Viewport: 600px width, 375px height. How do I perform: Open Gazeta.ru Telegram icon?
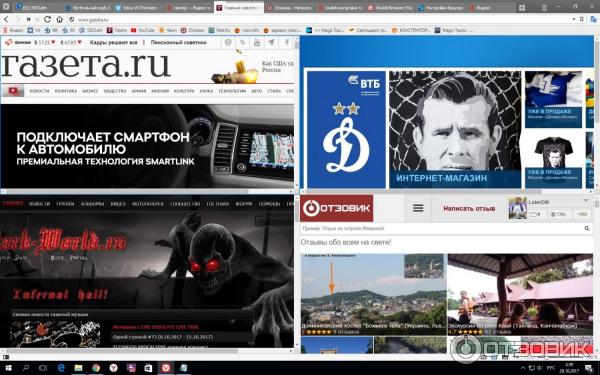(271, 42)
